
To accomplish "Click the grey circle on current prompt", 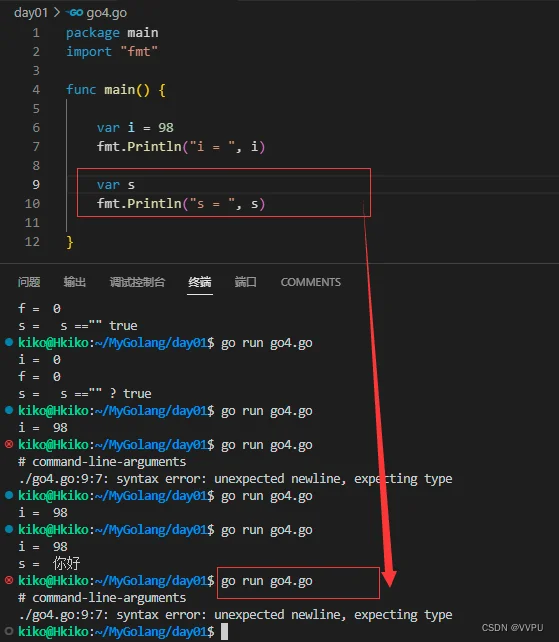I will [9, 631].
